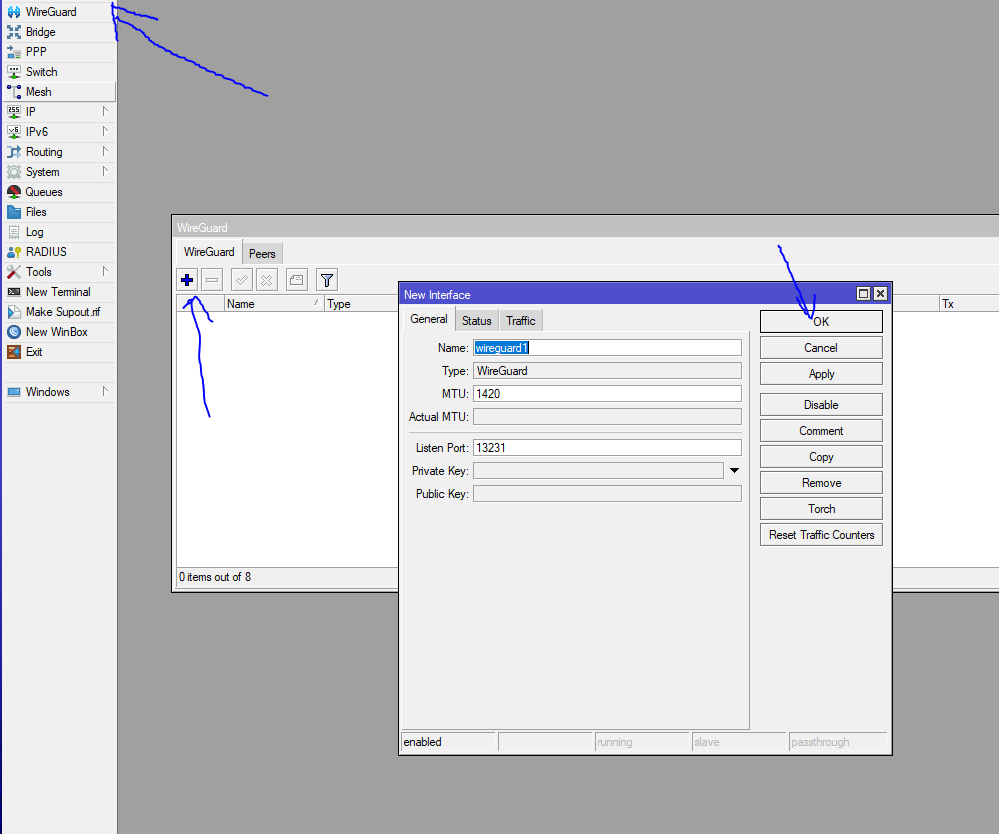Open the funnel Filter icon

point(326,280)
